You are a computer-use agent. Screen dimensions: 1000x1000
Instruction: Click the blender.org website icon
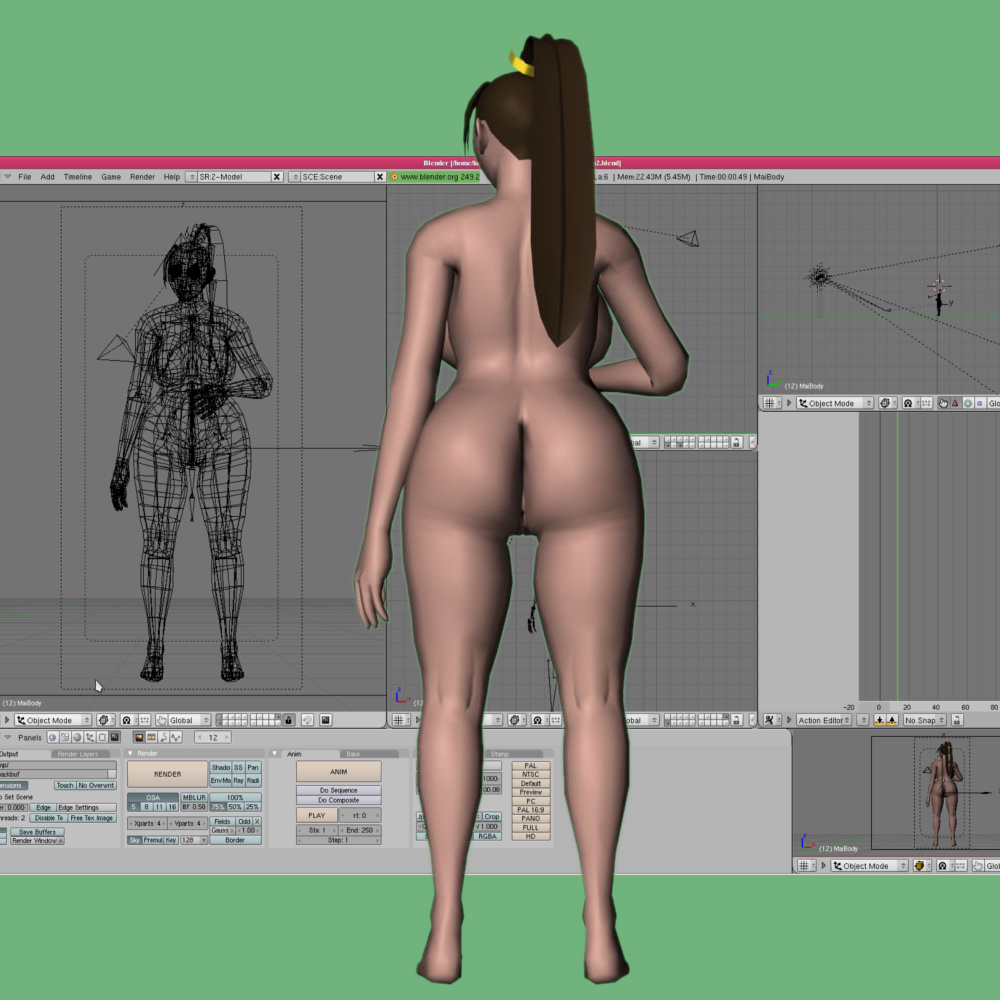pos(395,177)
